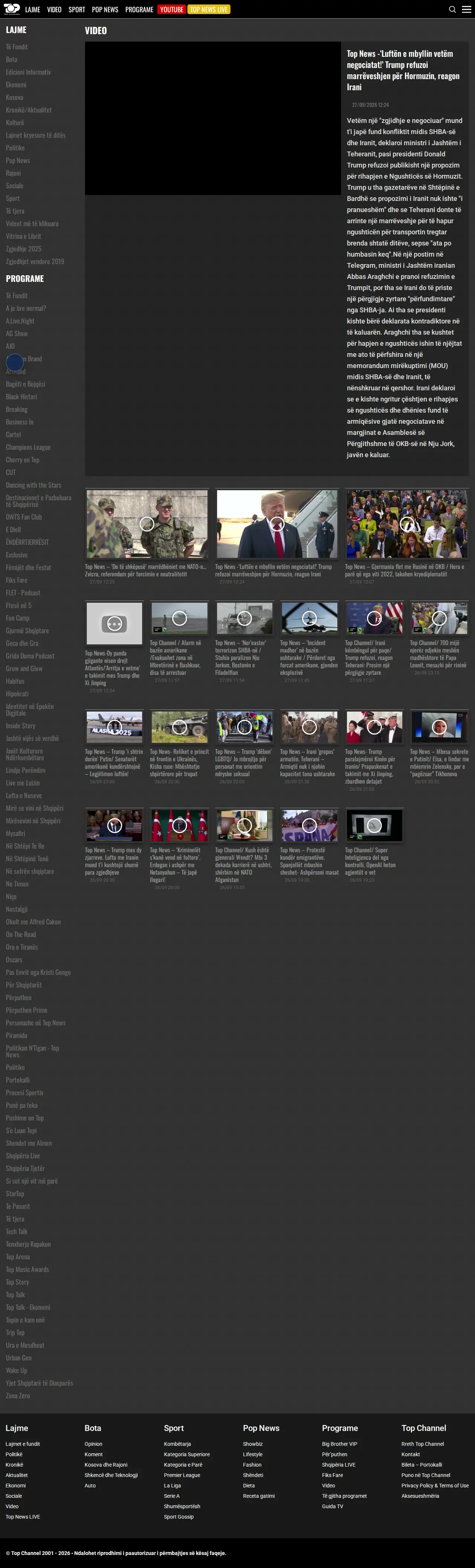475x1568 pixels.
Task: Click the main black video player
Action: (x=213, y=118)
